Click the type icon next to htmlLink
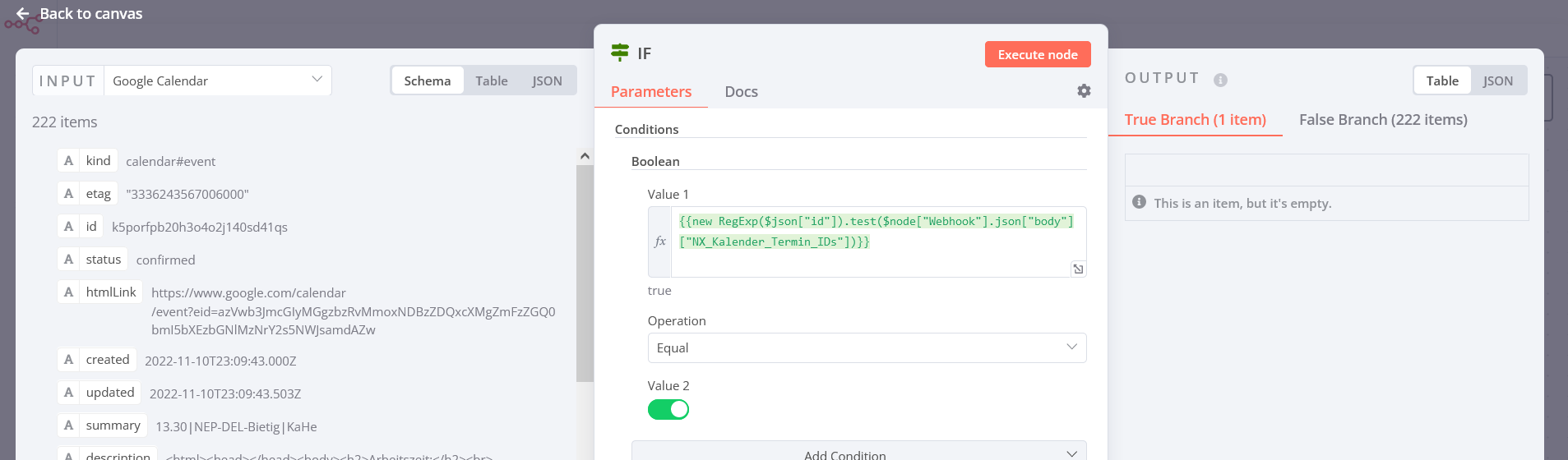 [x=69, y=292]
